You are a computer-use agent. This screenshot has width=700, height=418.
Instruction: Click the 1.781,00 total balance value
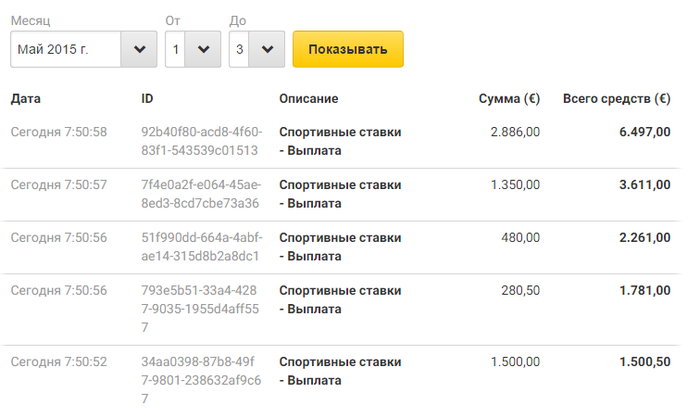click(x=645, y=291)
